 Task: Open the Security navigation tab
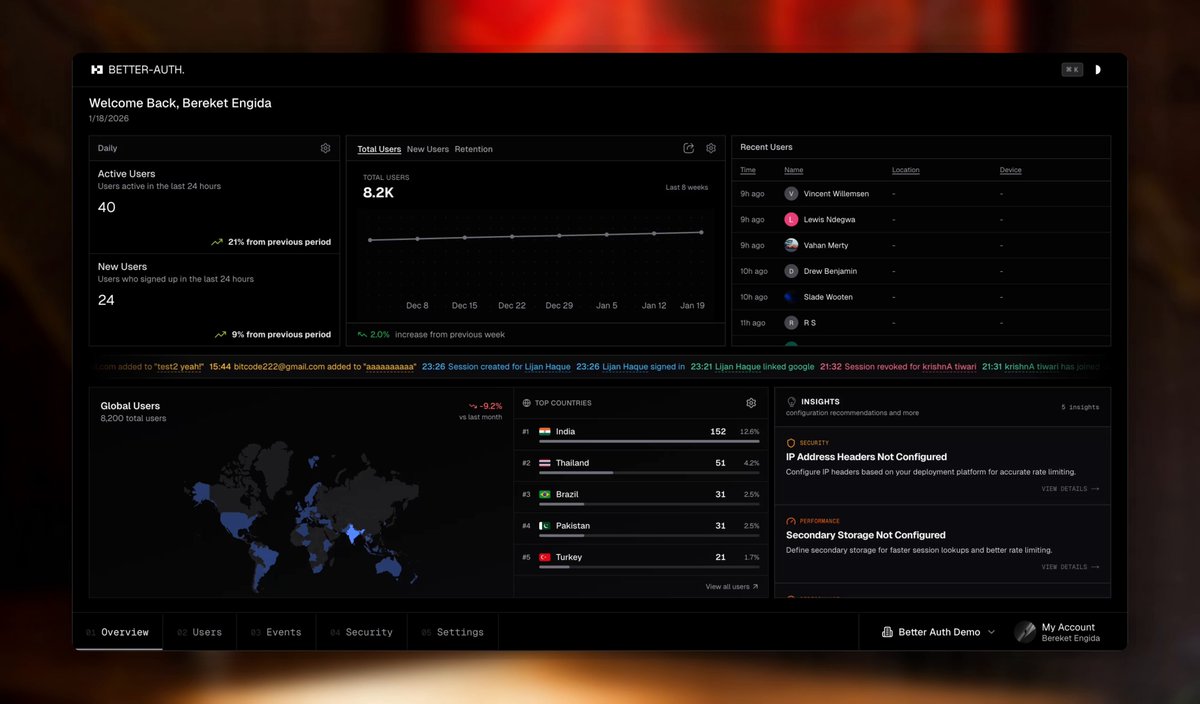[x=362, y=632]
